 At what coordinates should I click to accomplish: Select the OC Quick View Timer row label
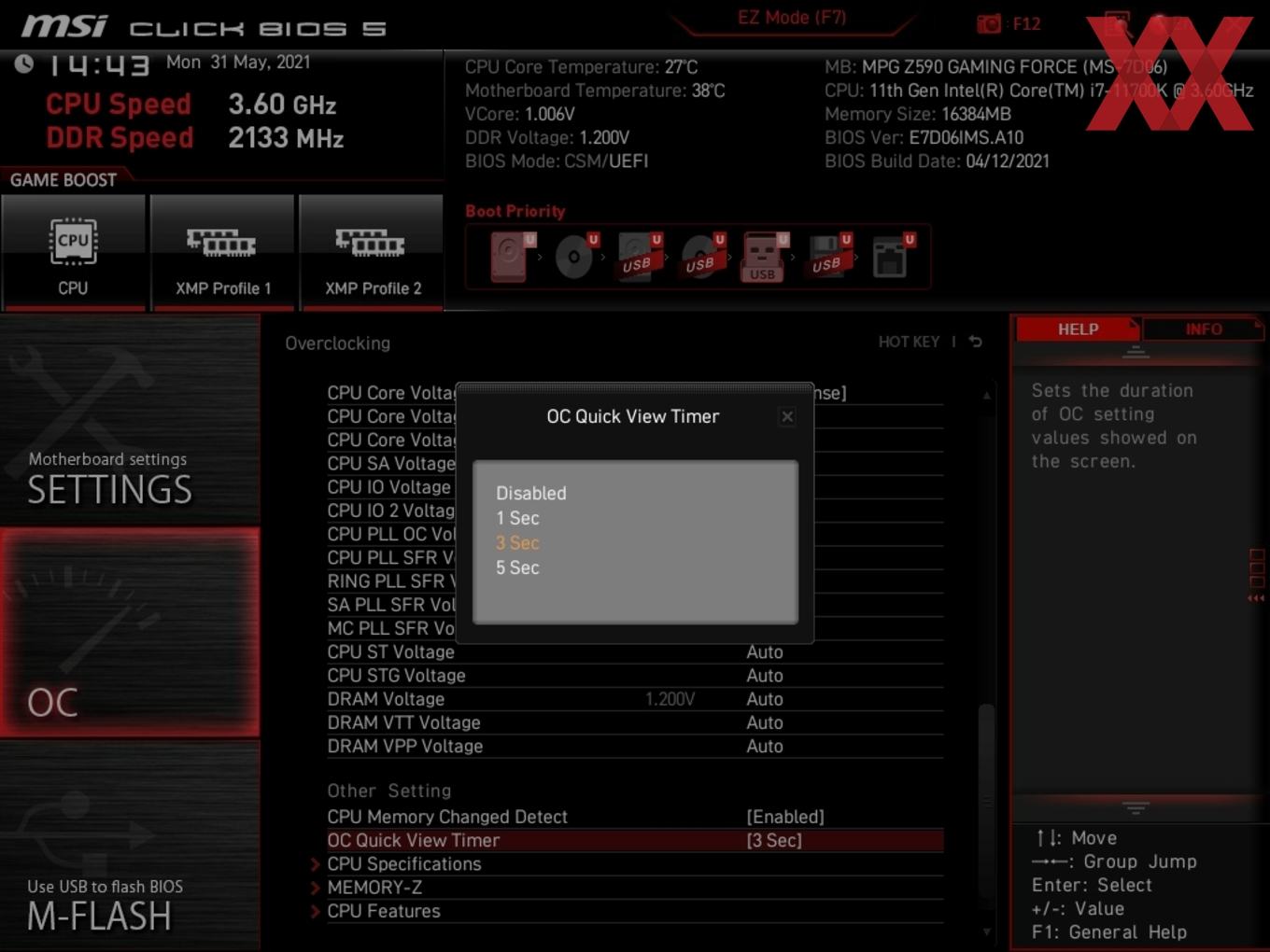coord(413,840)
